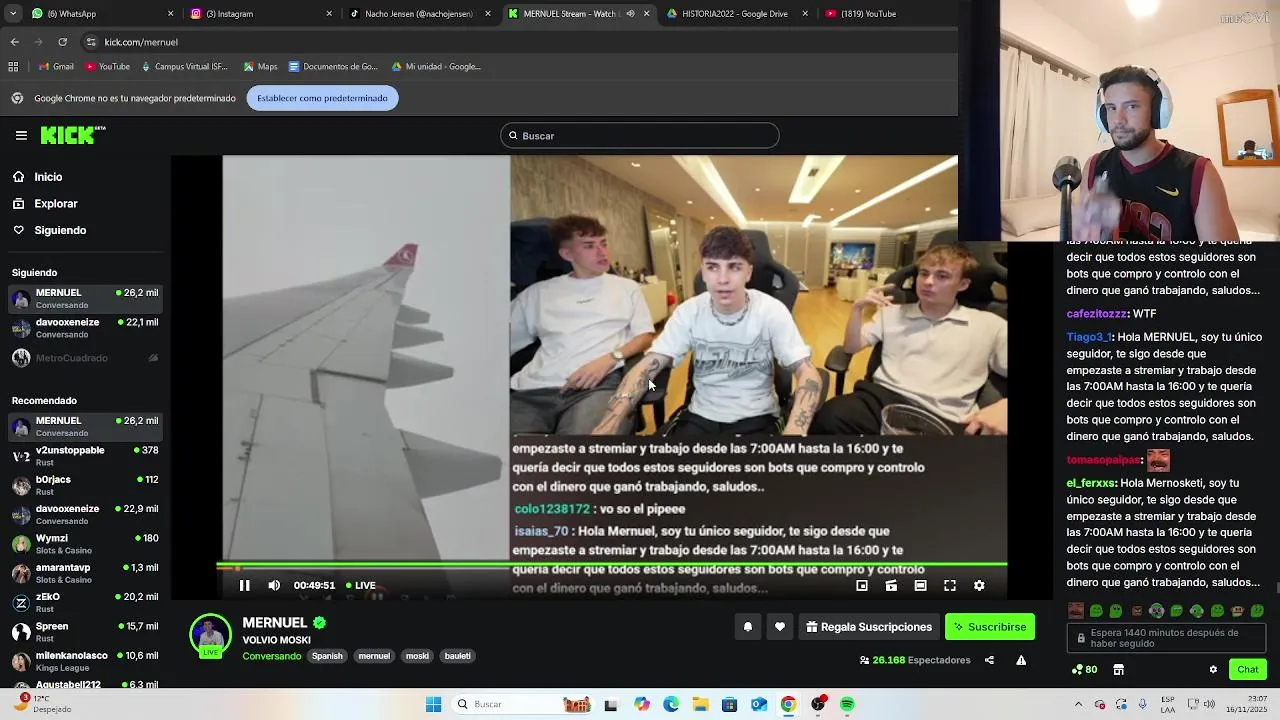Open Spreen recommended channel
Screen dimensions: 1280x720
tap(85, 632)
